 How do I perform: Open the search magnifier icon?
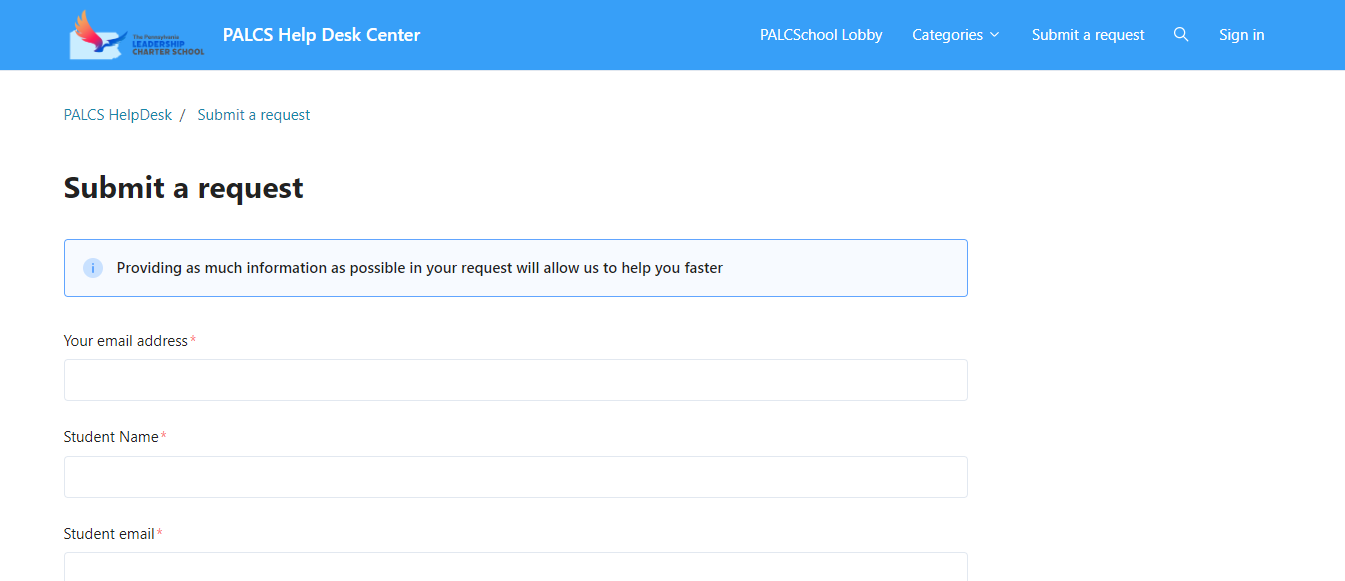pos(1181,35)
